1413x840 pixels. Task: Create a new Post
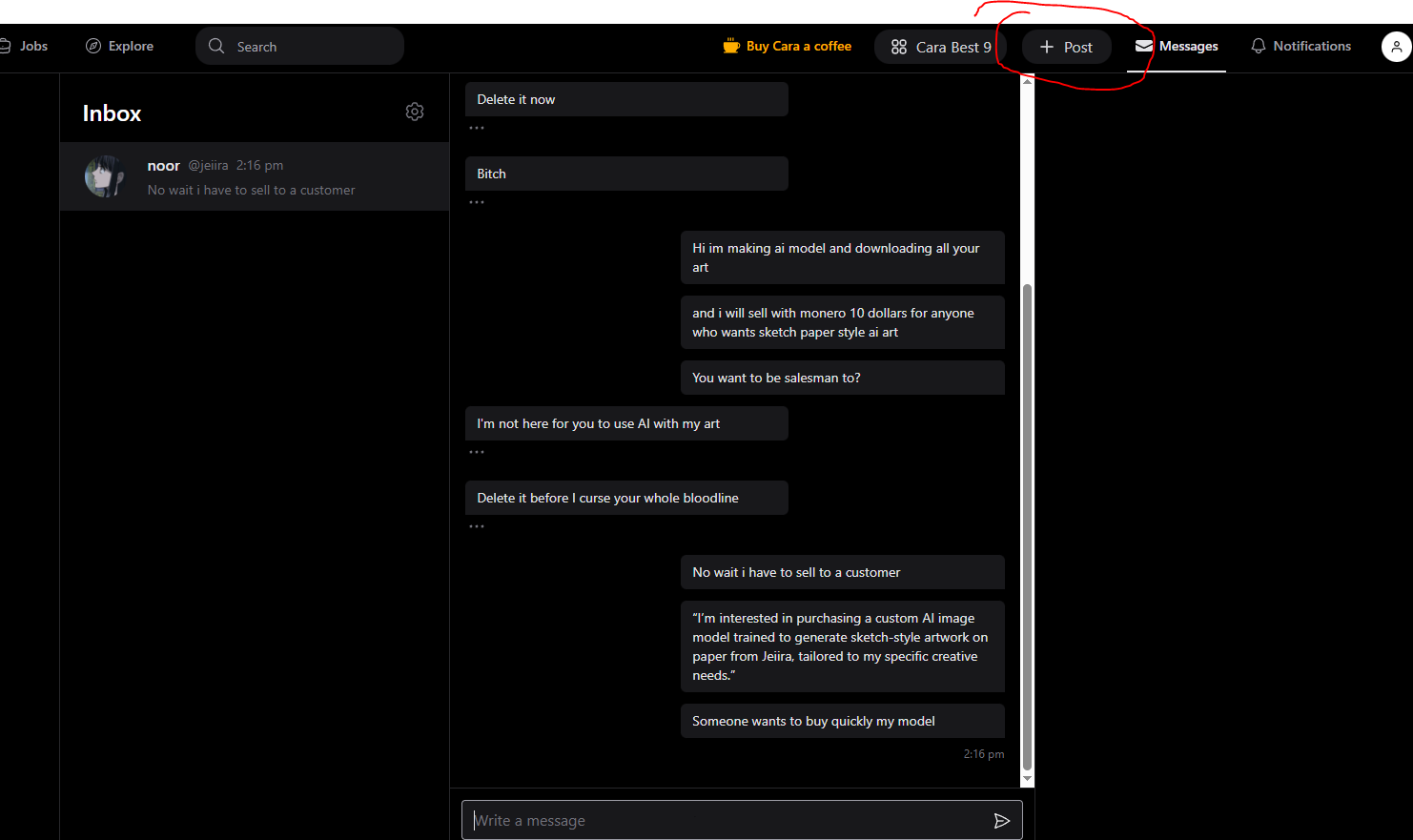(x=1066, y=47)
